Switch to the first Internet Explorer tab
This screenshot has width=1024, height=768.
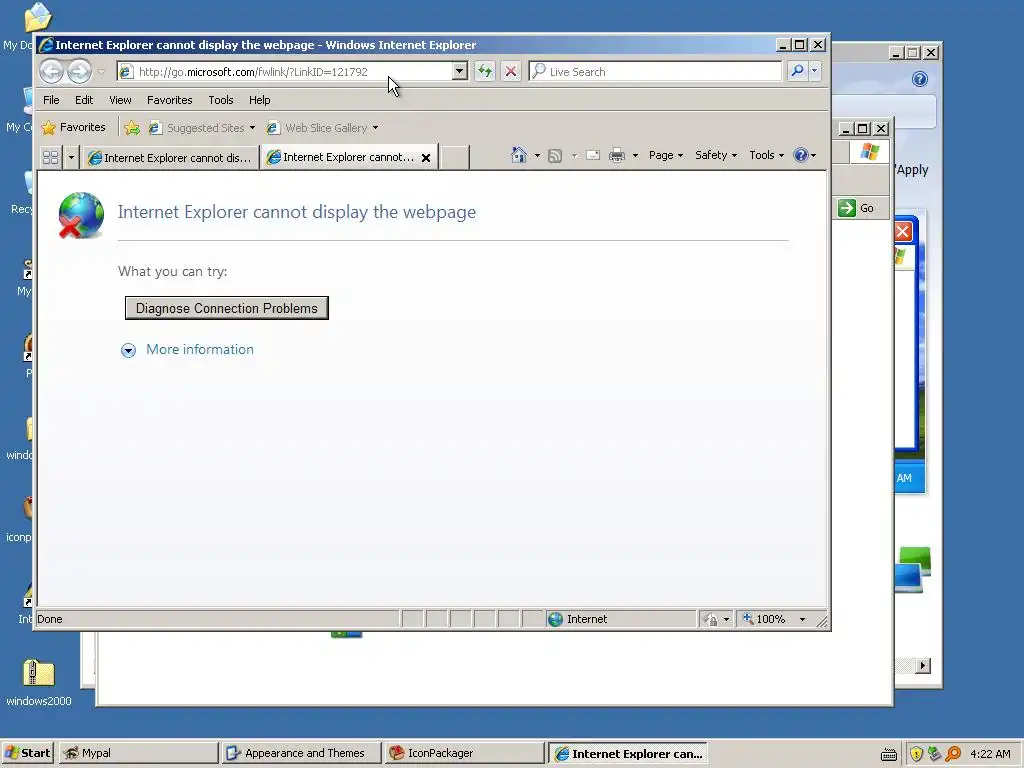(170, 158)
